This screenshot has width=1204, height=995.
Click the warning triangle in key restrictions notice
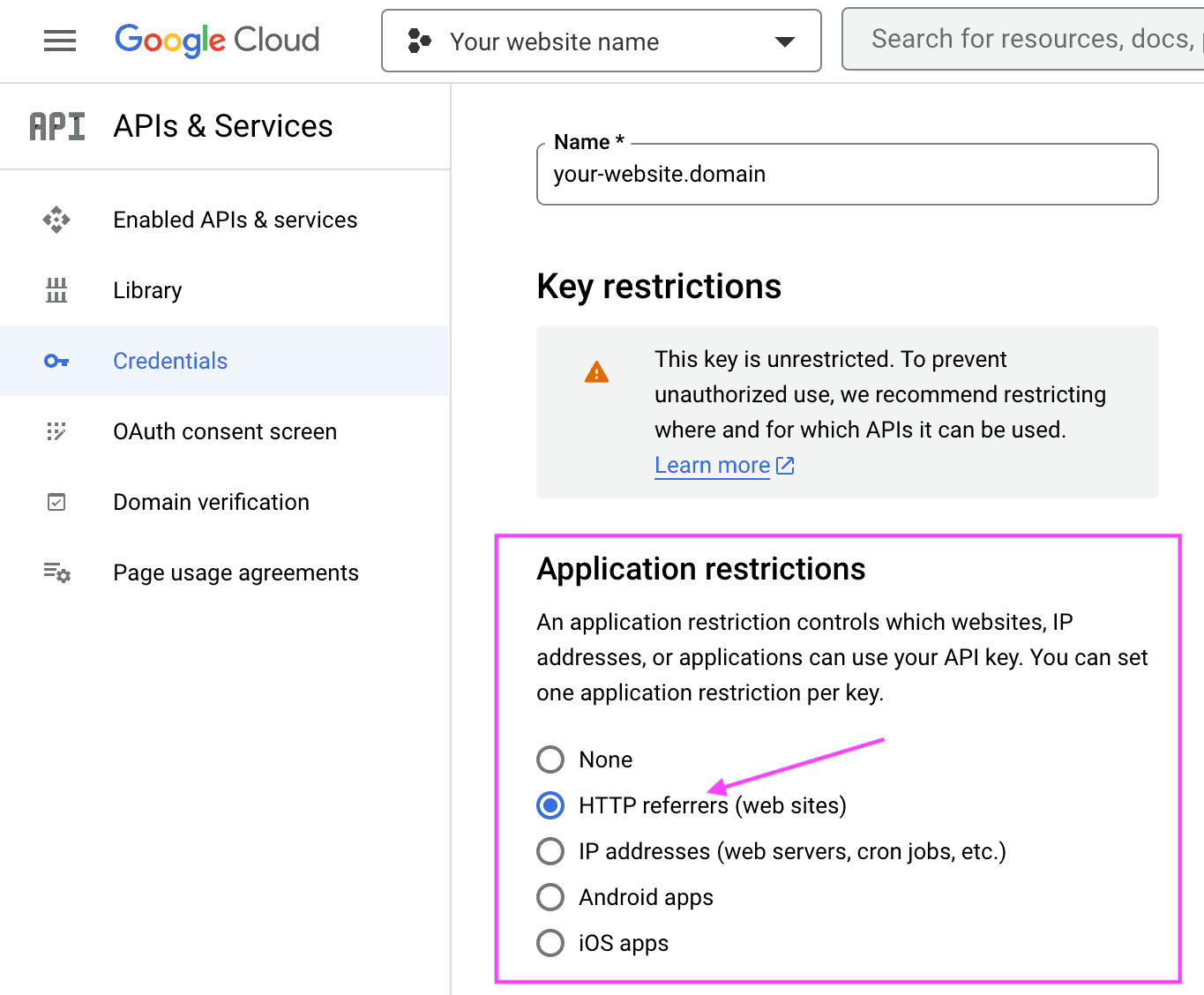pyautogui.click(x=596, y=371)
